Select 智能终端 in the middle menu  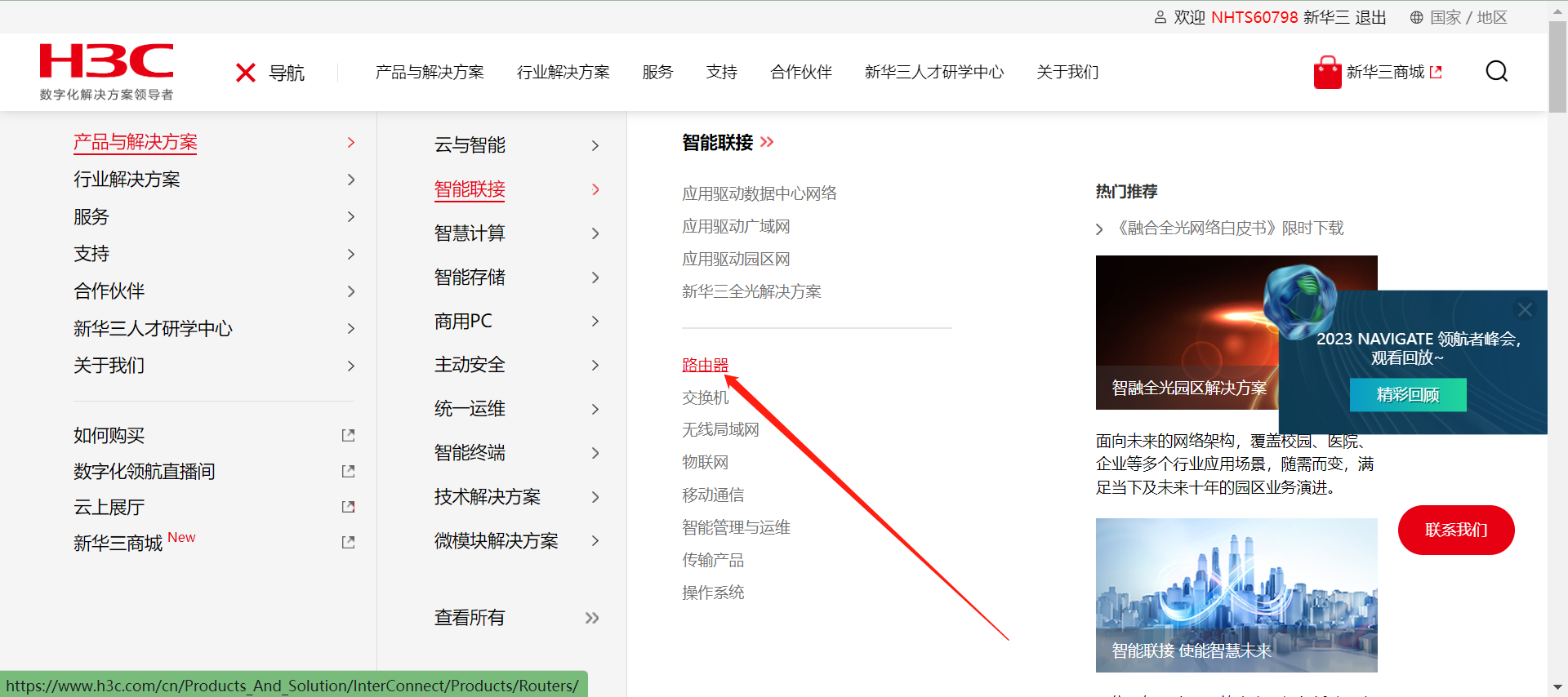[470, 453]
